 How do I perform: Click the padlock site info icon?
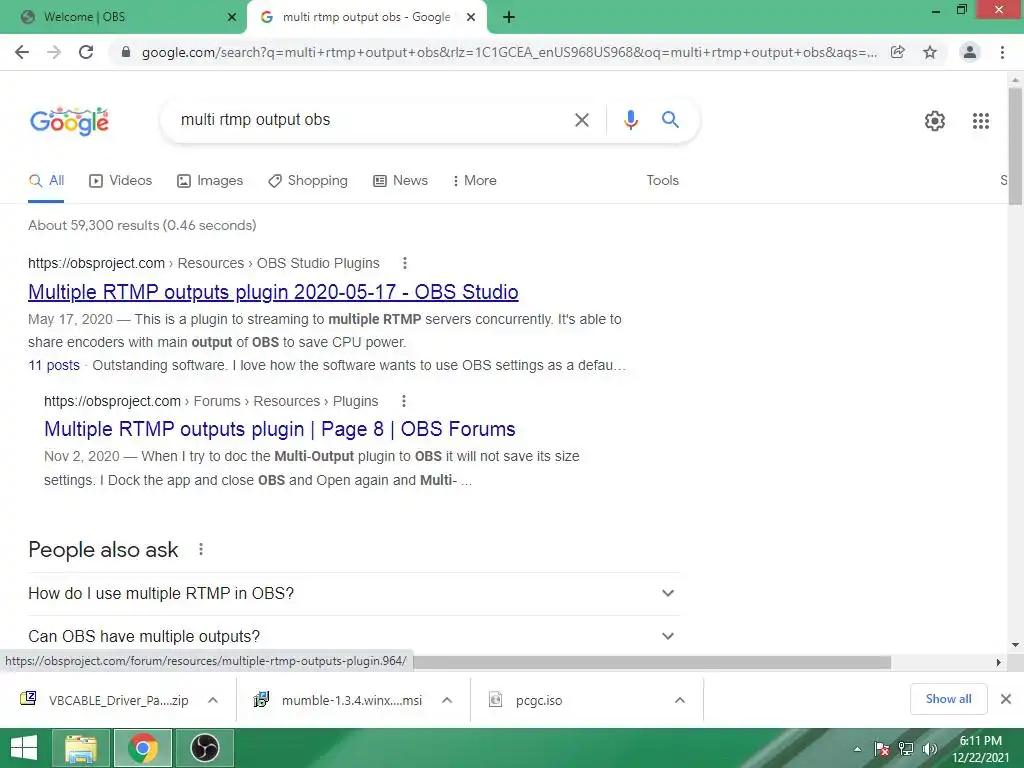click(x=126, y=52)
